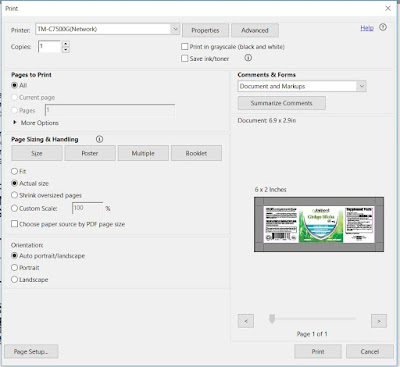This screenshot has width=400, height=367.
Task: Go to the next preview page arrow
Action: coord(379,321)
